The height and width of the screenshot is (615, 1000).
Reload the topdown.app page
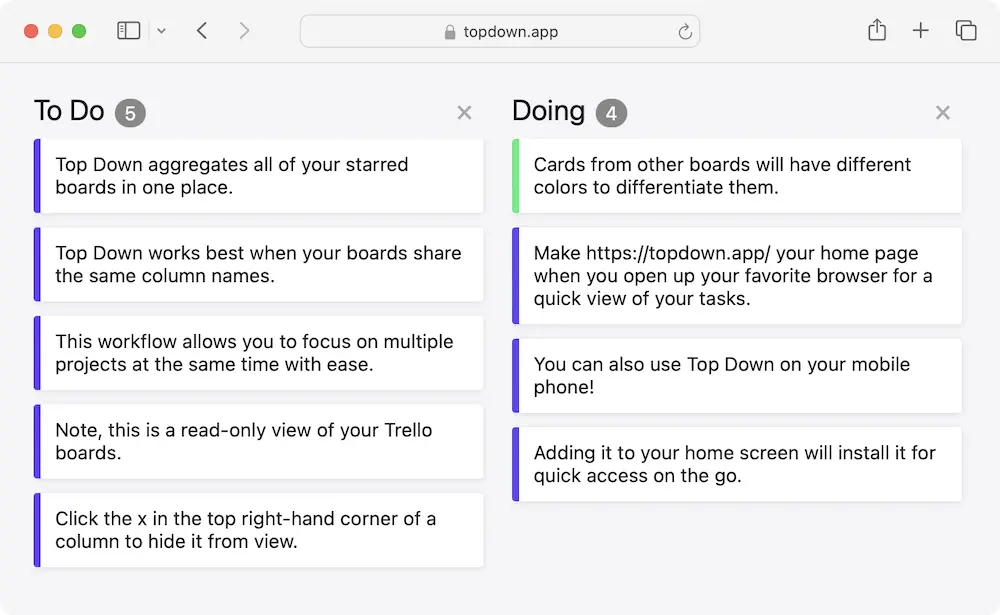pos(684,31)
